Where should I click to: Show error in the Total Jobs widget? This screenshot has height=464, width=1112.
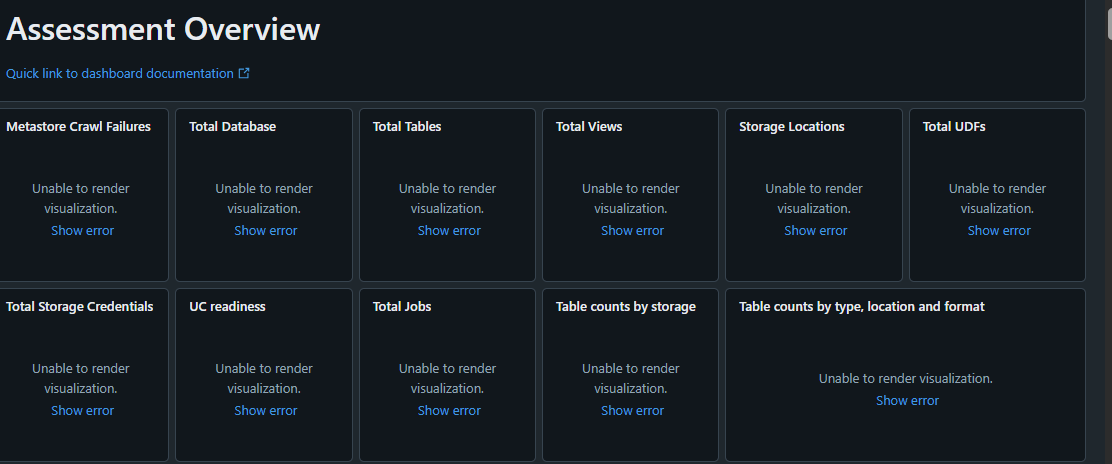coord(449,411)
